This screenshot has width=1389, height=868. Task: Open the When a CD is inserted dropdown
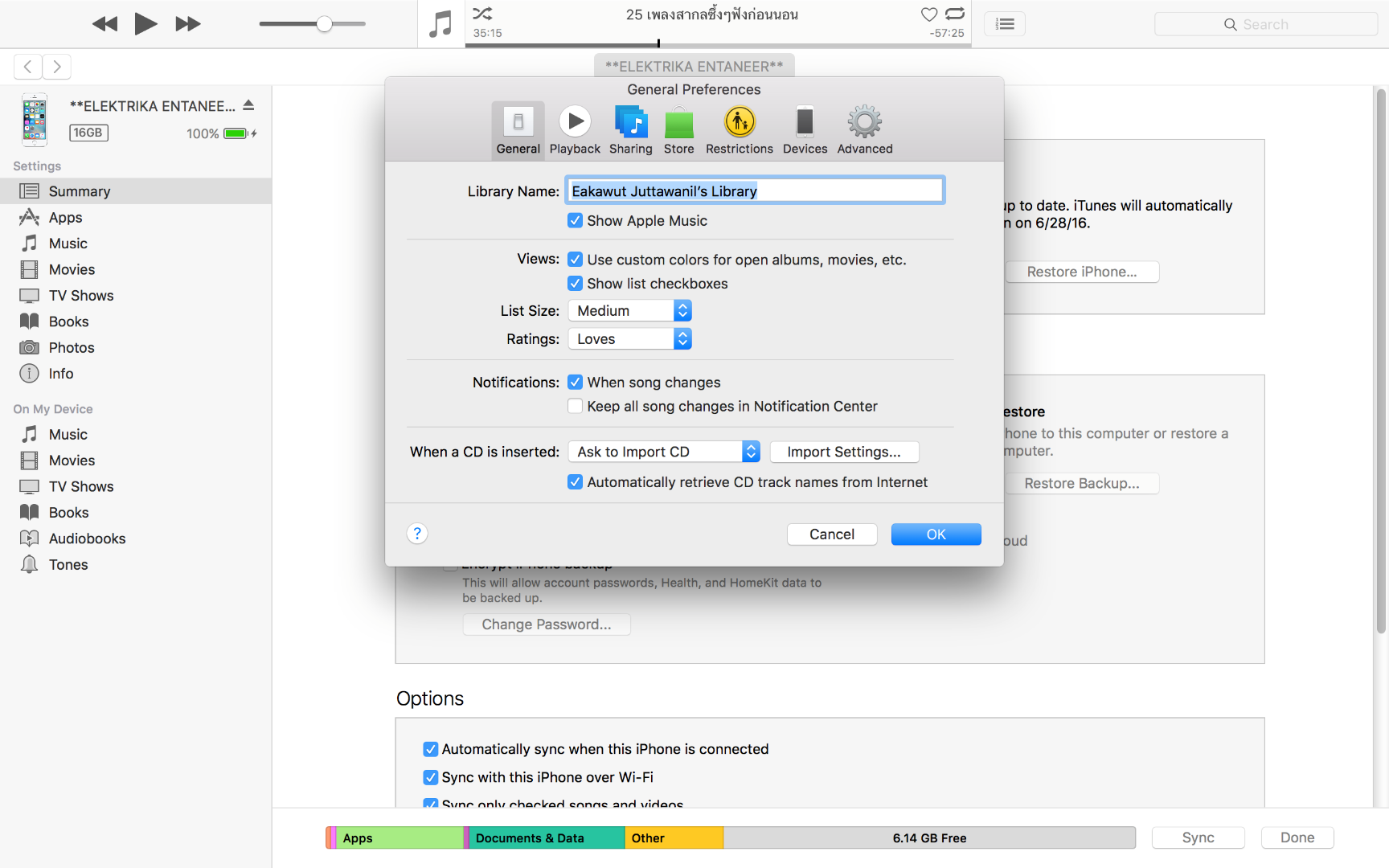[x=664, y=452]
